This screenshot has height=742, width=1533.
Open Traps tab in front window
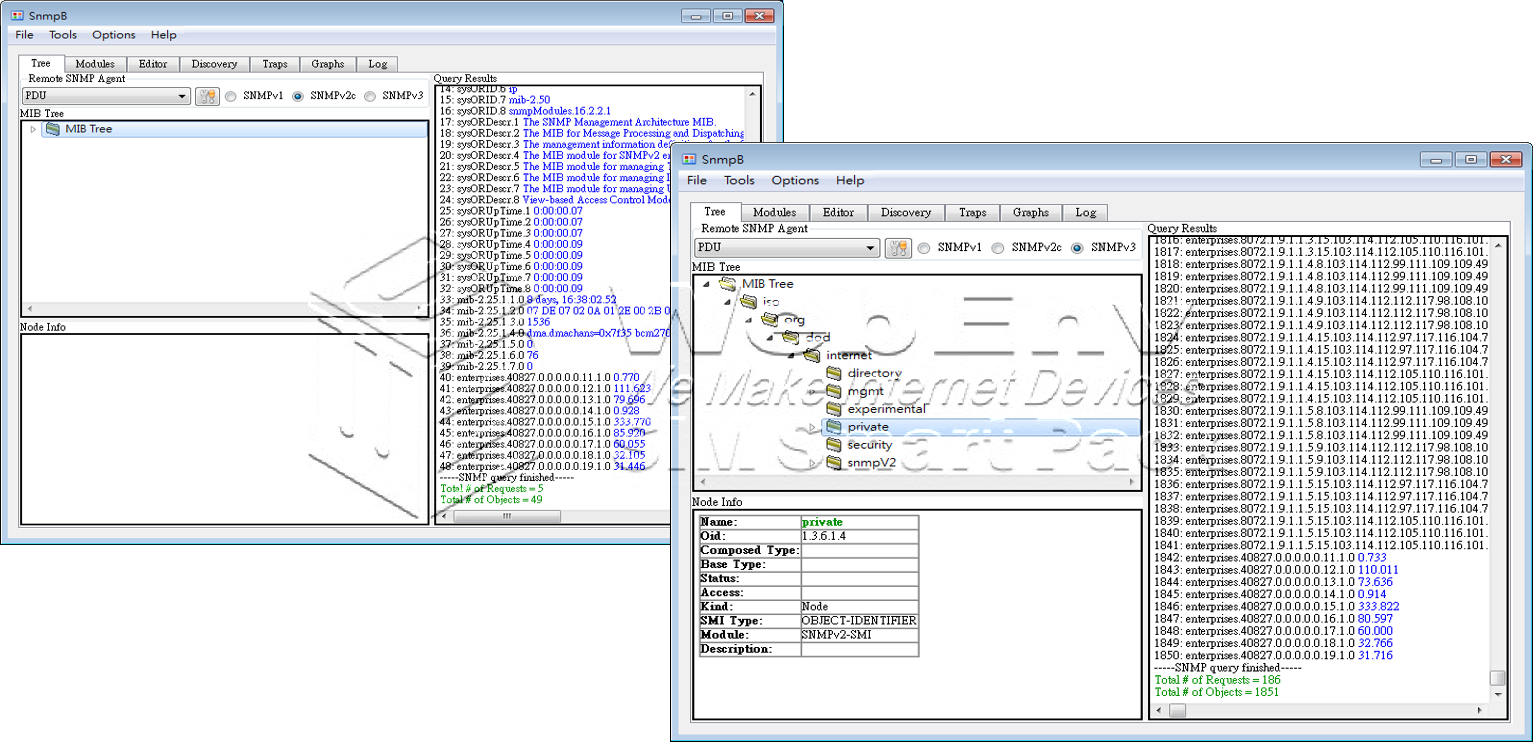(972, 212)
